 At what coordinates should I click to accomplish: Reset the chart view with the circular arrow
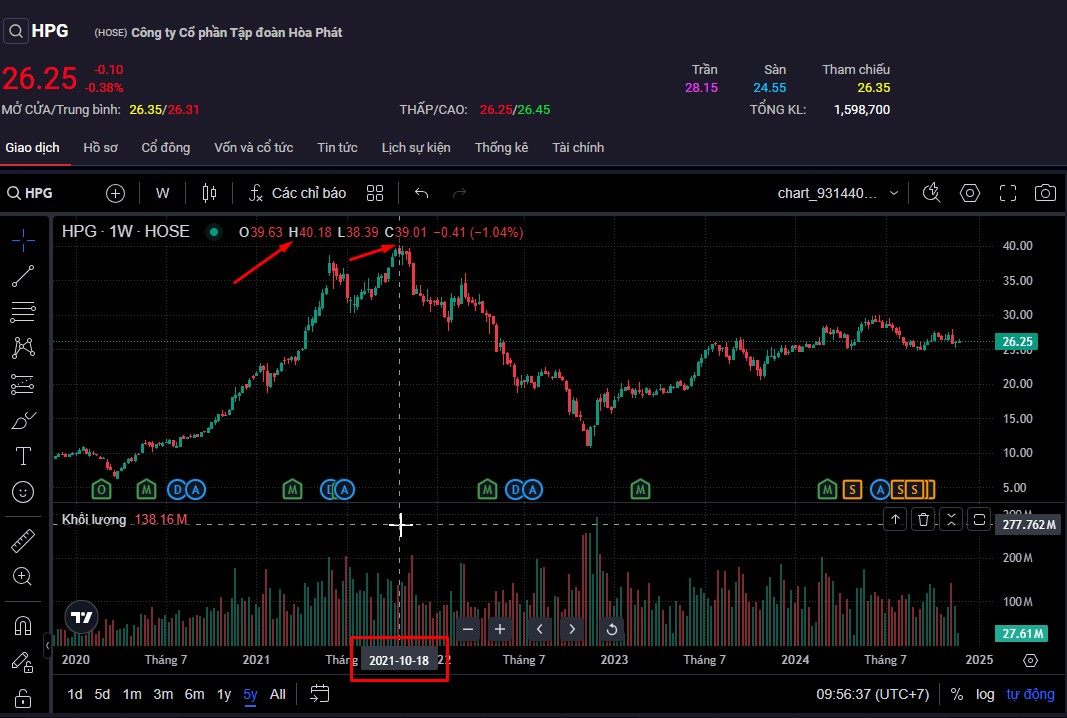pyautogui.click(x=612, y=629)
